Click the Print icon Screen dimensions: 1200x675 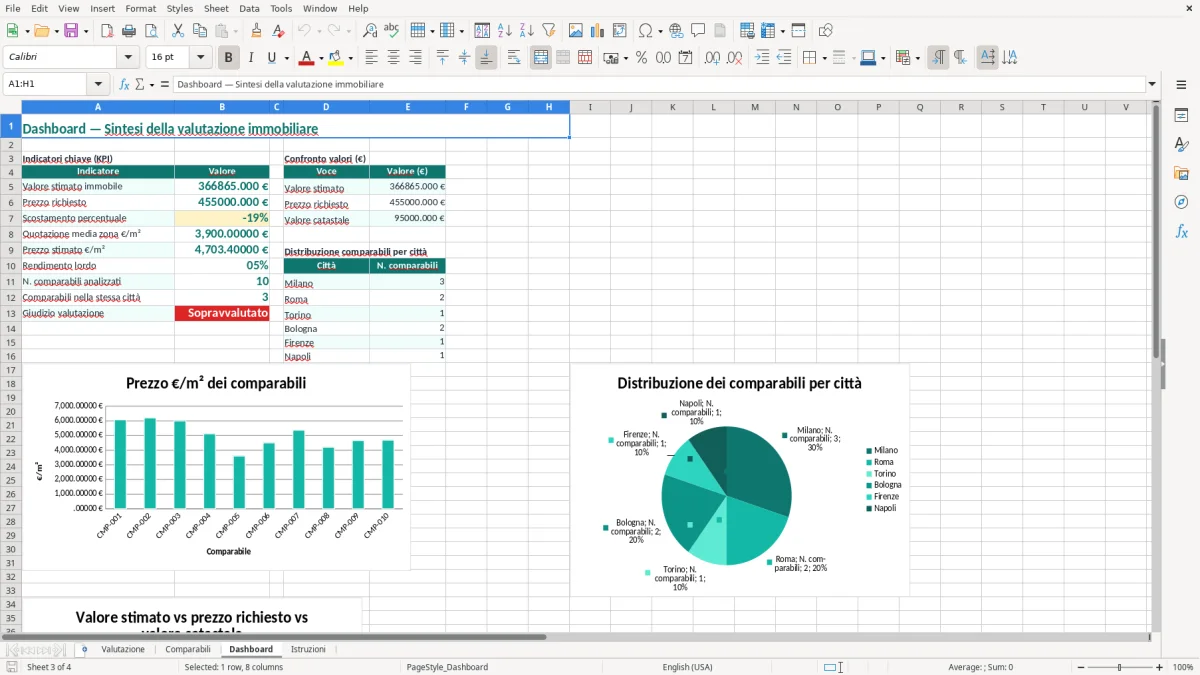tap(129, 31)
